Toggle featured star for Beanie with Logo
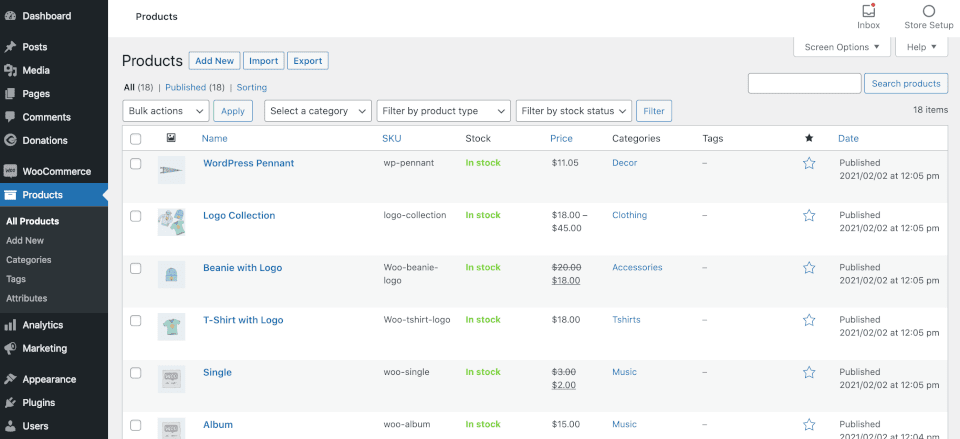Viewport: 960px width, 439px height. [809, 268]
